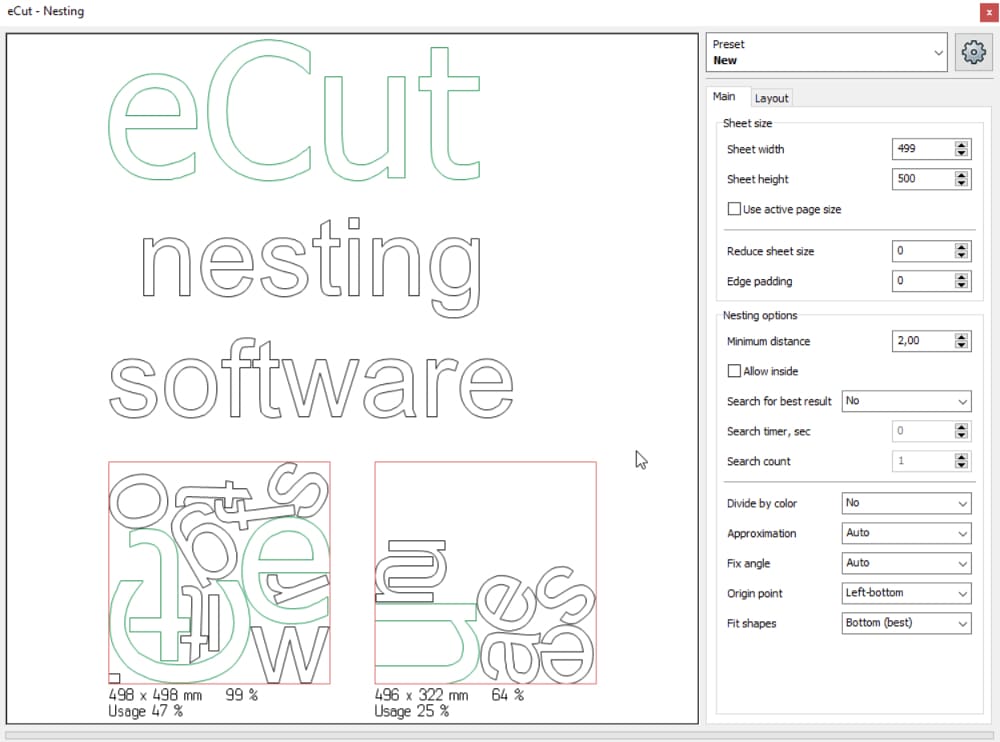Open the Fit shapes dropdown
This screenshot has width=1000, height=742.
point(906,623)
